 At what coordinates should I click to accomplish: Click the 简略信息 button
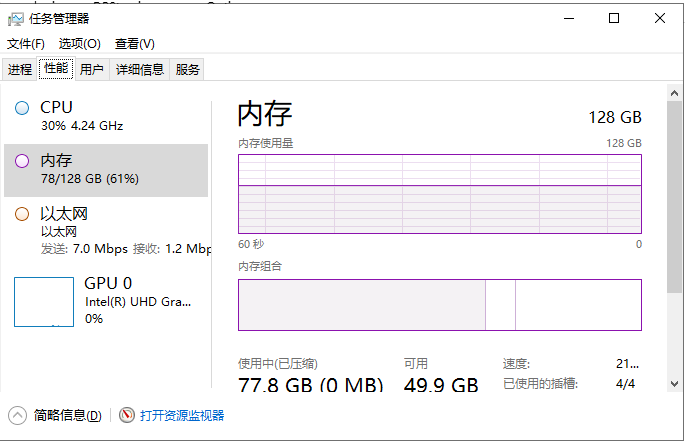click(x=67, y=415)
